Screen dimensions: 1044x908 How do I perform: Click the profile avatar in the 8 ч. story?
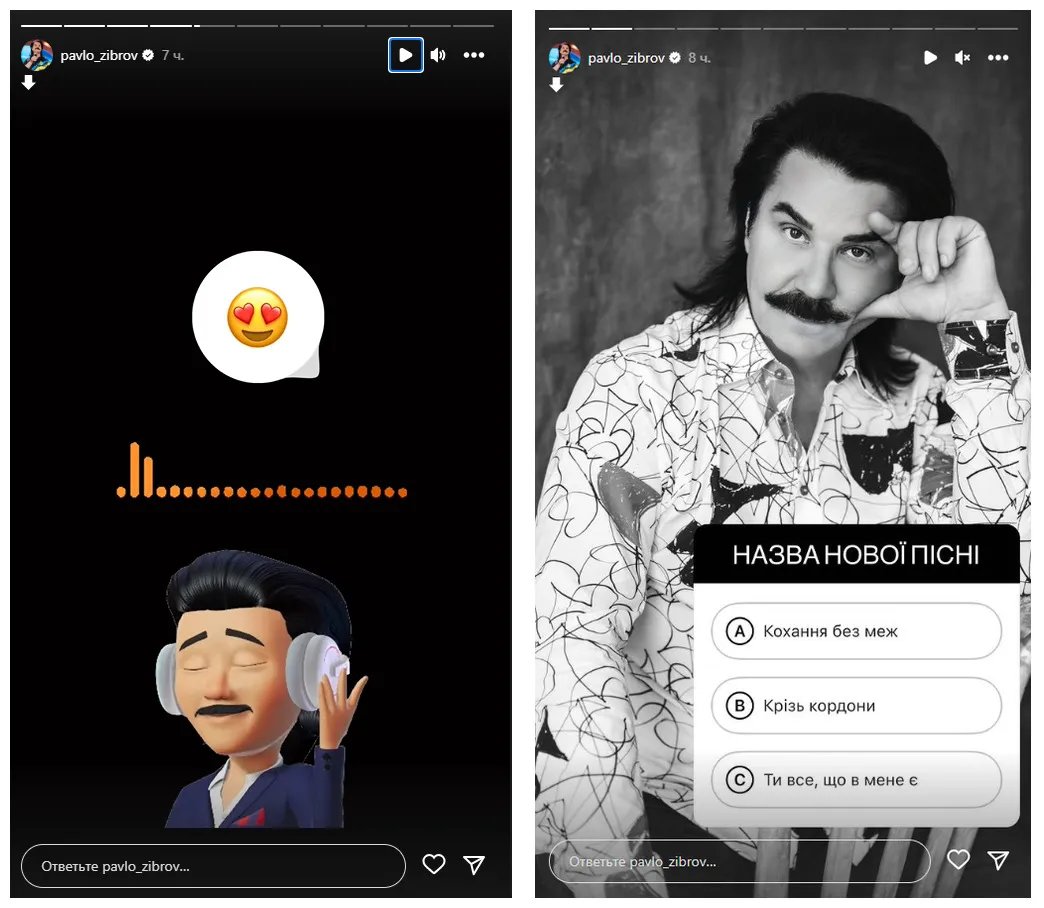565,58
